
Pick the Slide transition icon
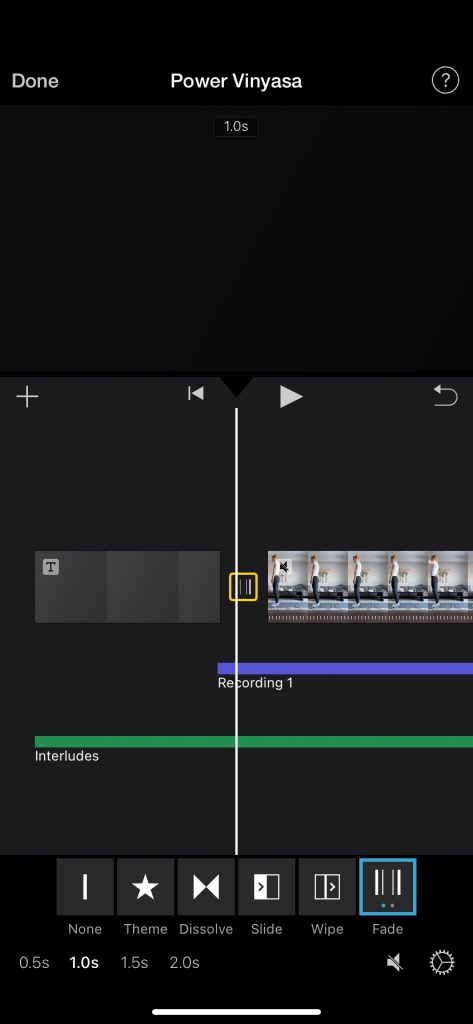(267, 886)
